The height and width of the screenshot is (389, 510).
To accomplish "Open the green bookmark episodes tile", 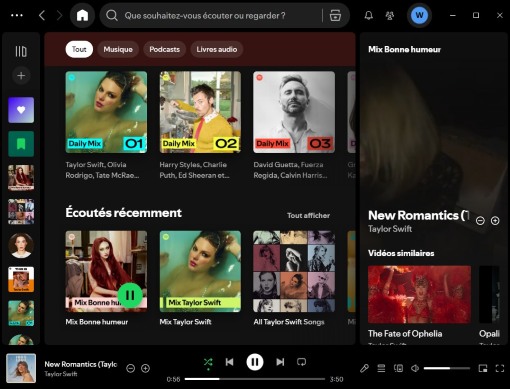I will pyautogui.click(x=21, y=144).
